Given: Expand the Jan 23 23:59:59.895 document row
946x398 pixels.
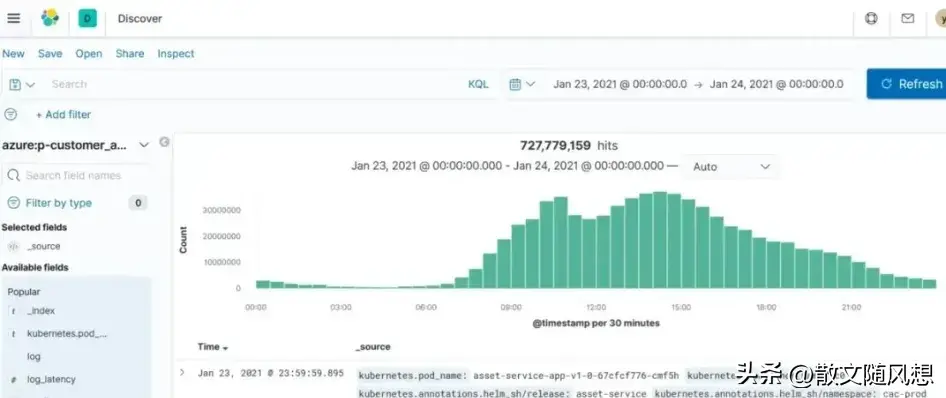Looking at the screenshot, I should click(x=182, y=373).
